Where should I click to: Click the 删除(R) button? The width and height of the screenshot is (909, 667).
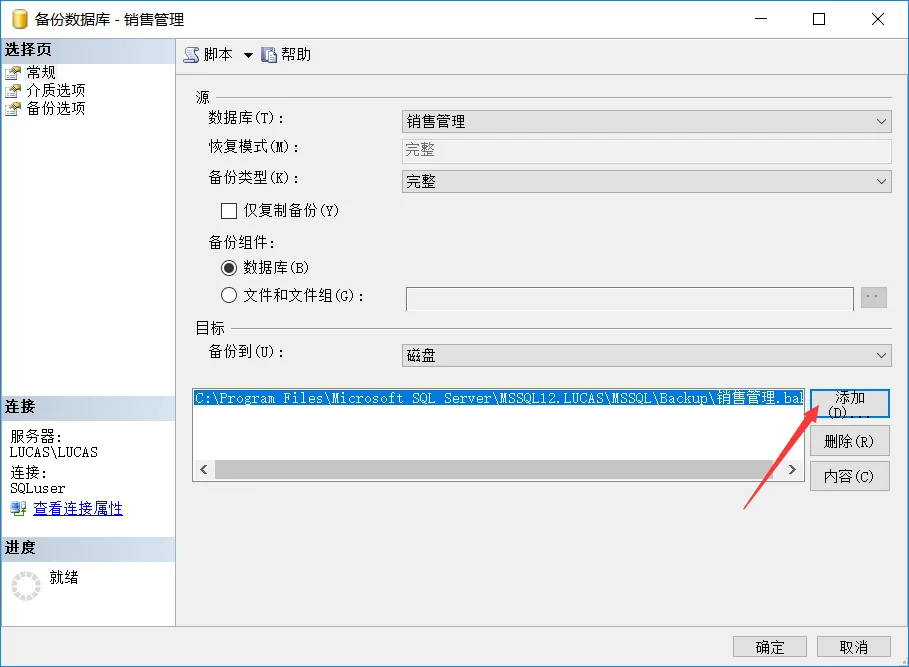coord(849,442)
